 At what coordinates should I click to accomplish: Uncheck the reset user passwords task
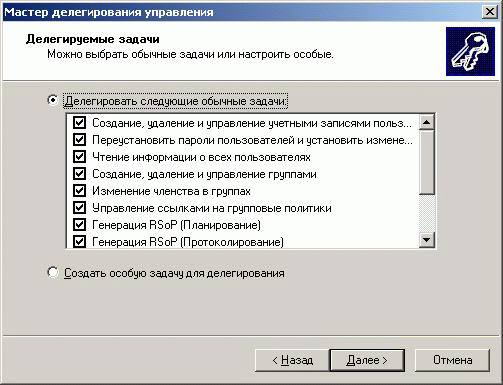click(x=79, y=140)
